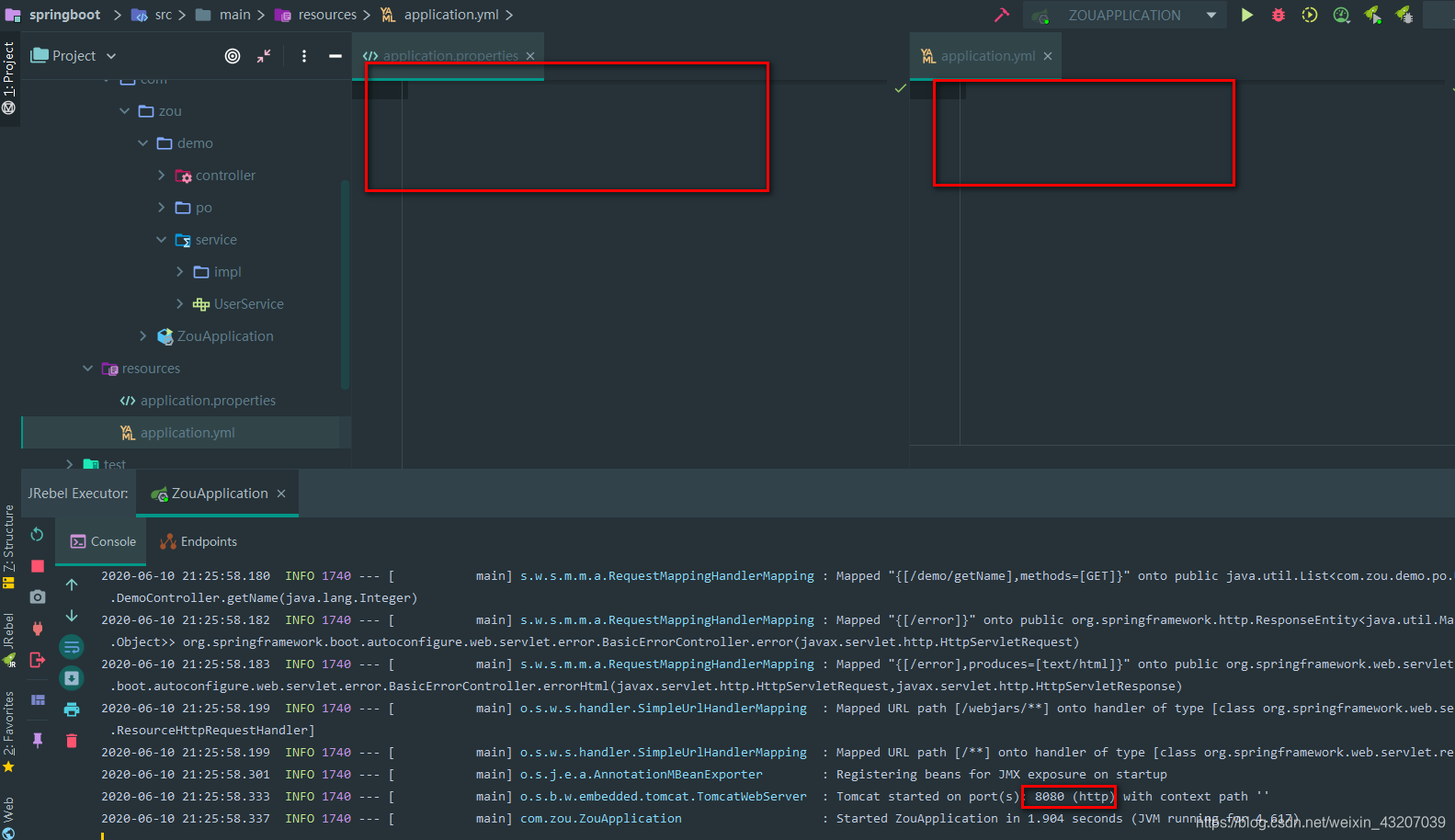Expand the controller package
This screenshot has width=1455, height=840.
click(162, 176)
